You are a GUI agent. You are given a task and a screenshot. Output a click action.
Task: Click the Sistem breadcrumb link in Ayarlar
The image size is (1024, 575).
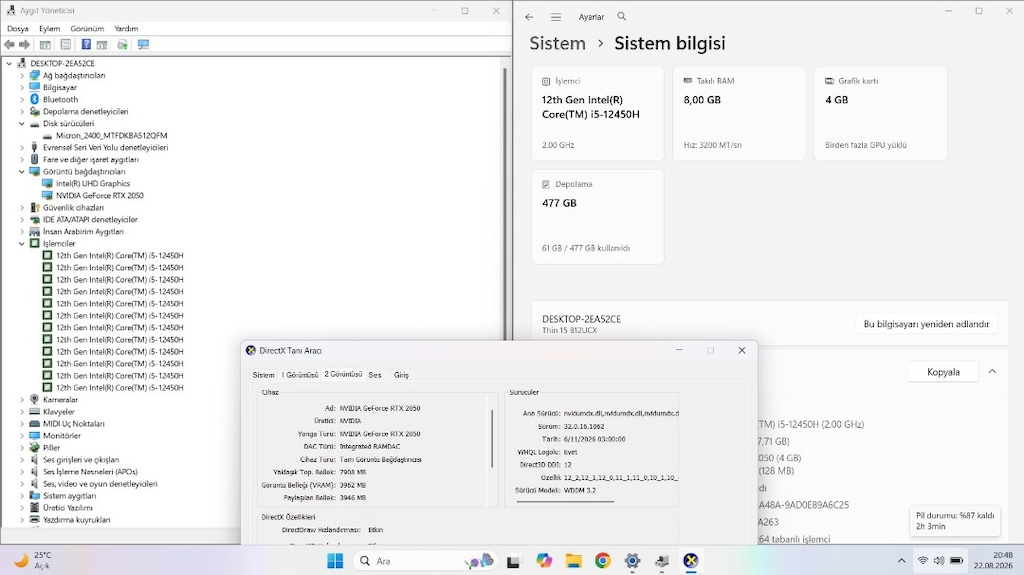557,43
